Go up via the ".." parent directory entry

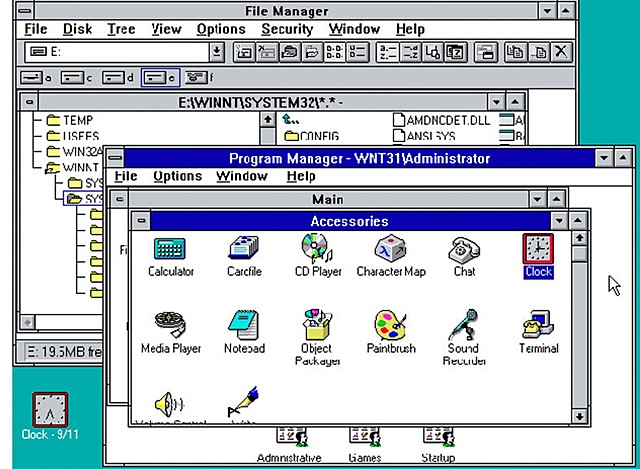pos(291,120)
